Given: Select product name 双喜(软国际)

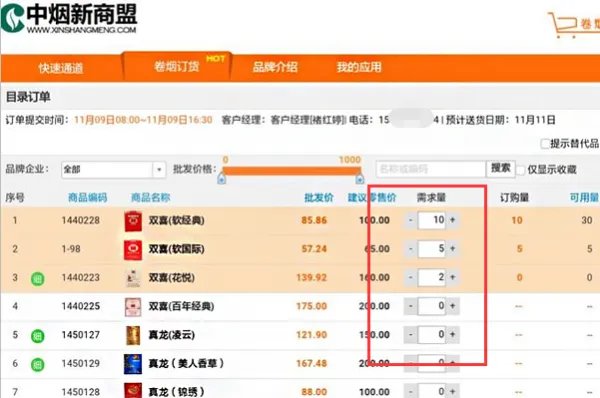Looking at the screenshot, I should 176,250.
